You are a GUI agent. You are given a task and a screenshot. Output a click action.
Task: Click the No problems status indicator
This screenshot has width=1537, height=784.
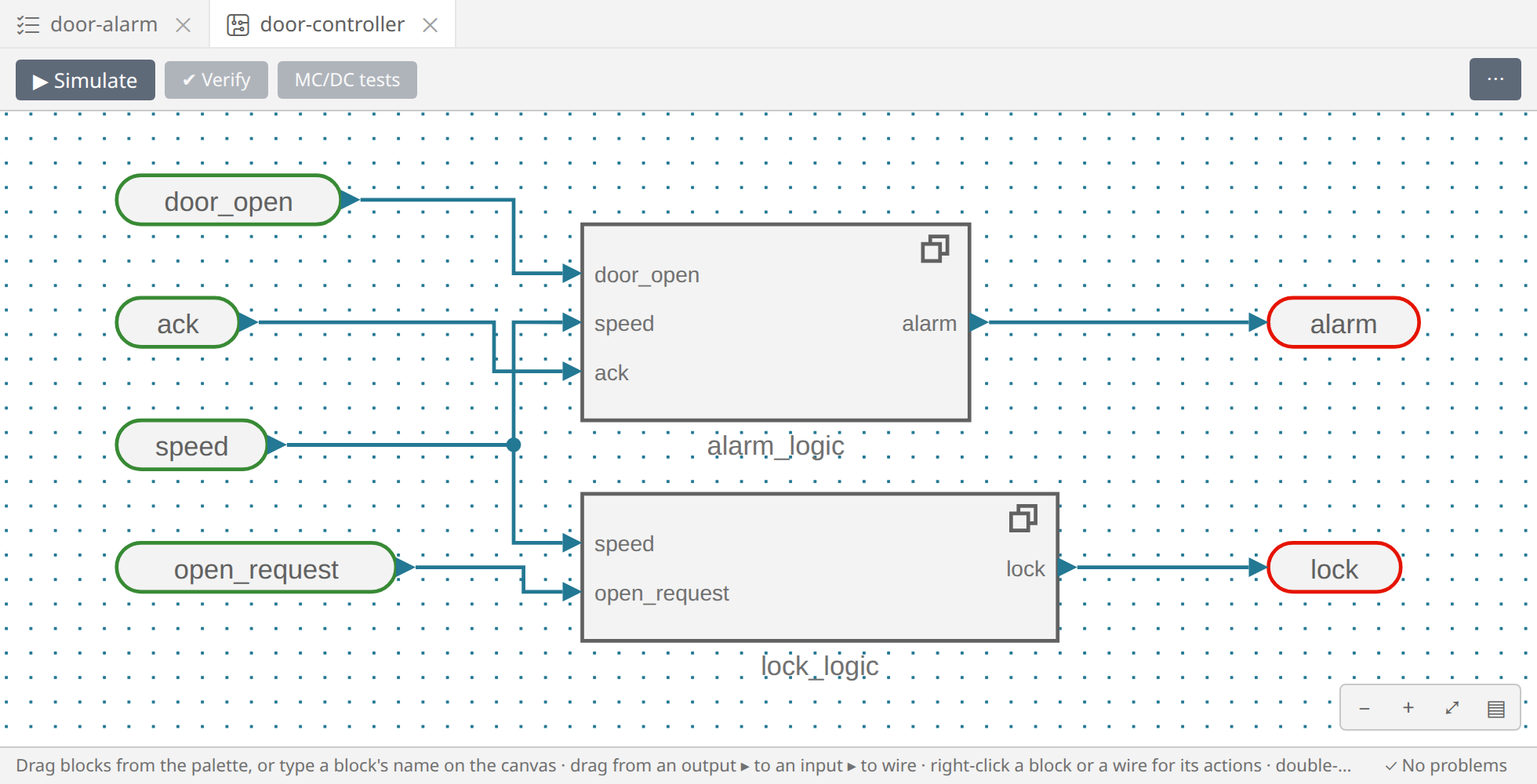point(1445,765)
